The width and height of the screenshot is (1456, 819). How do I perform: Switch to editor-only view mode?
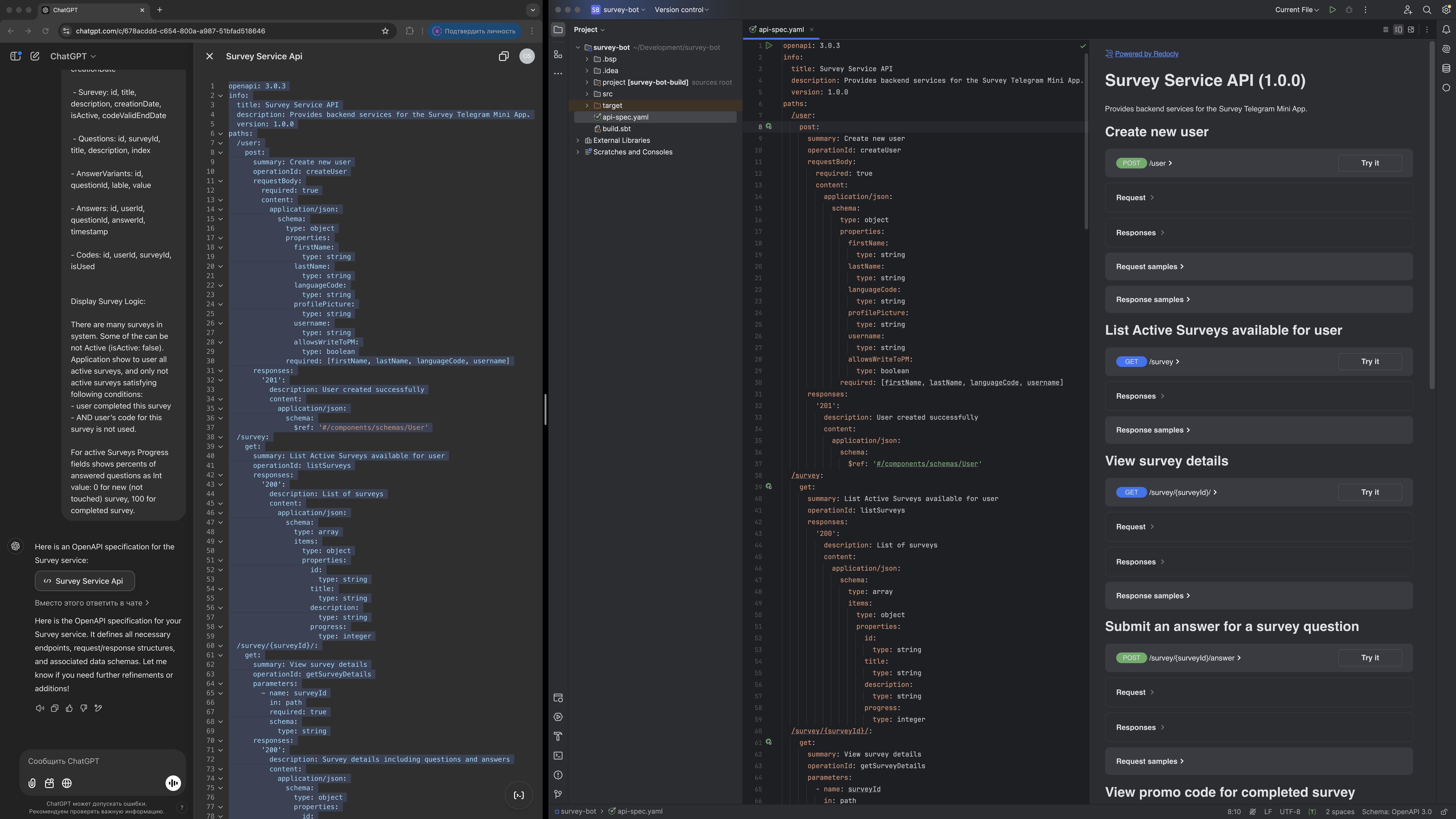click(1385, 29)
